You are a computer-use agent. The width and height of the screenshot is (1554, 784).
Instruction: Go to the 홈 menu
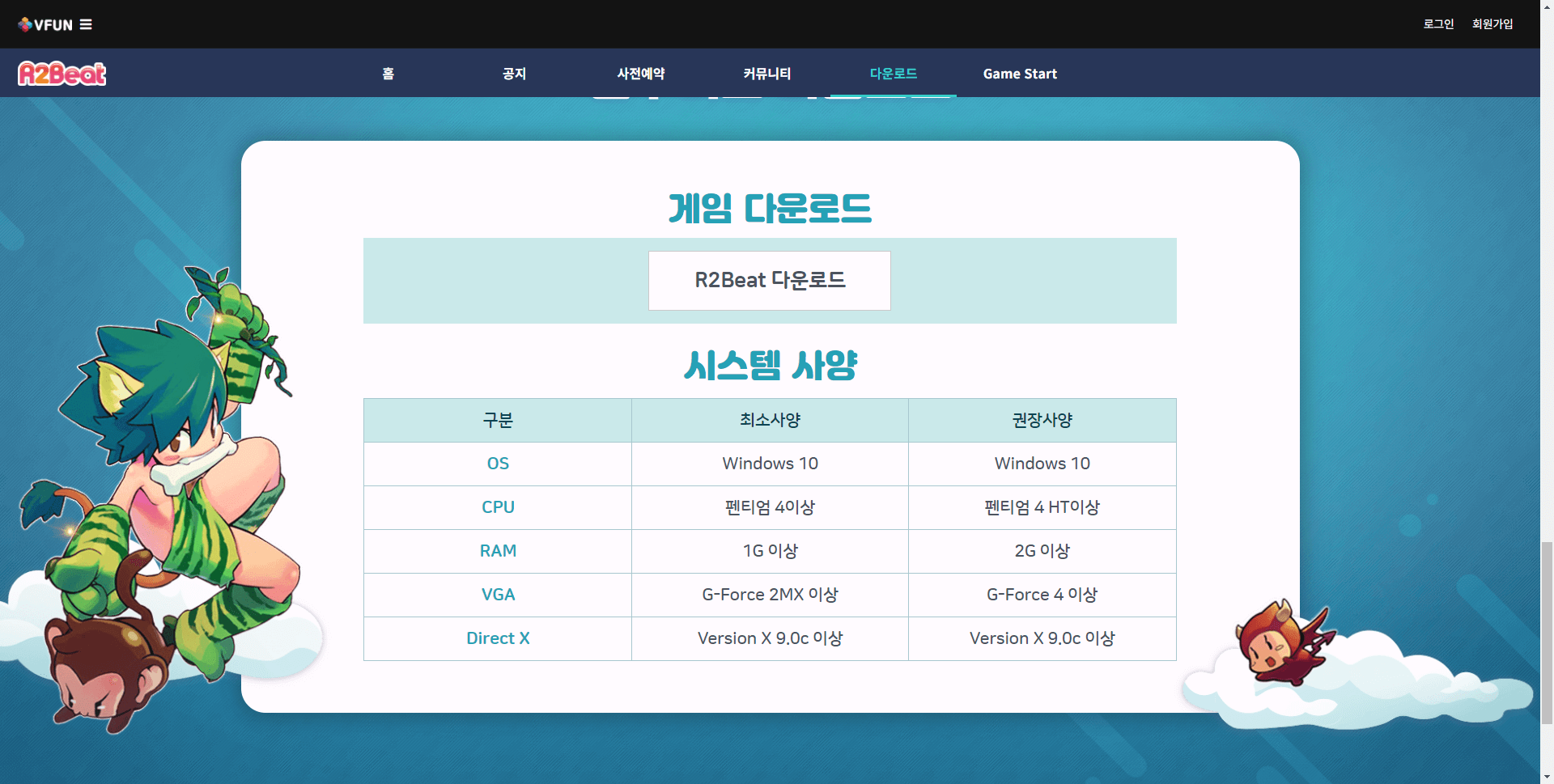pos(388,74)
